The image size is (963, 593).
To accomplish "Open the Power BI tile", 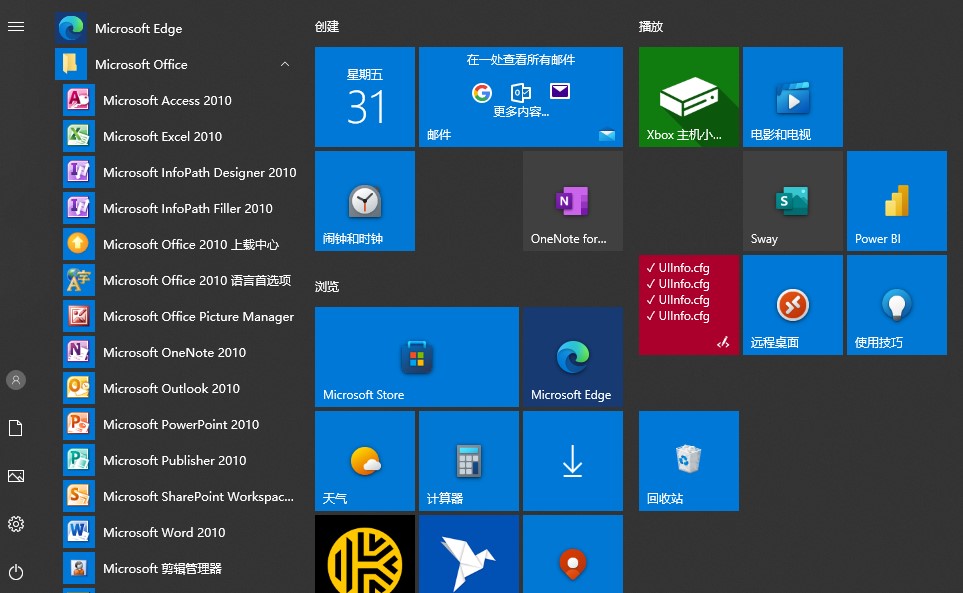I will (896, 201).
